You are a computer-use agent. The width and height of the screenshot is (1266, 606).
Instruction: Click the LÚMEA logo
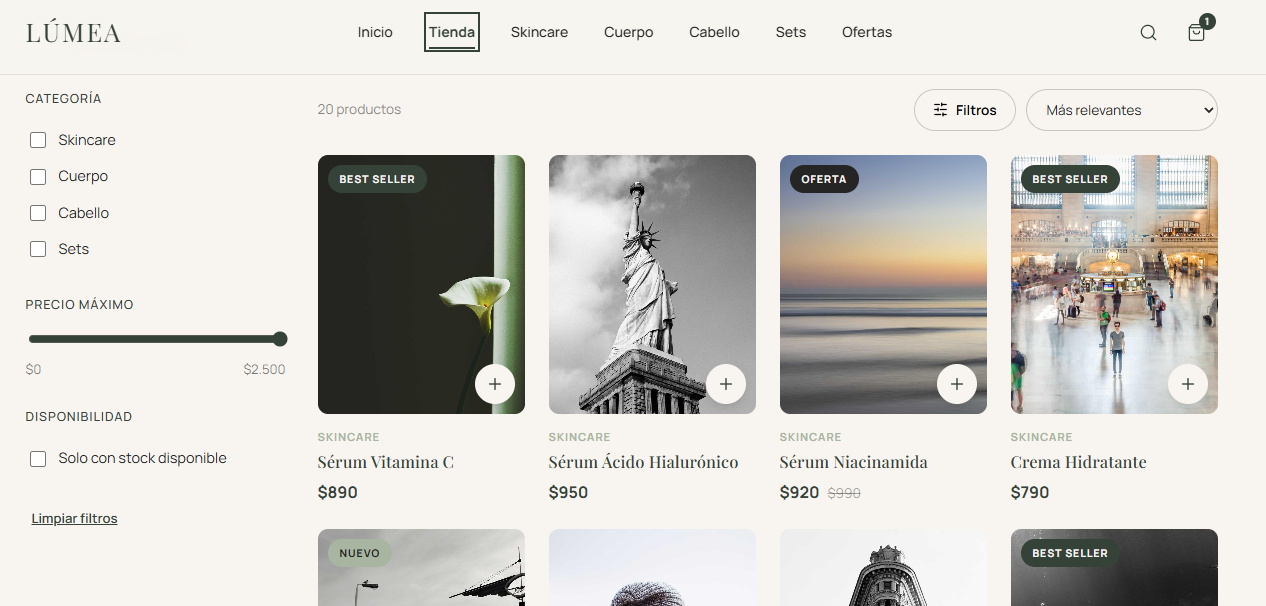[x=73, y=33]
